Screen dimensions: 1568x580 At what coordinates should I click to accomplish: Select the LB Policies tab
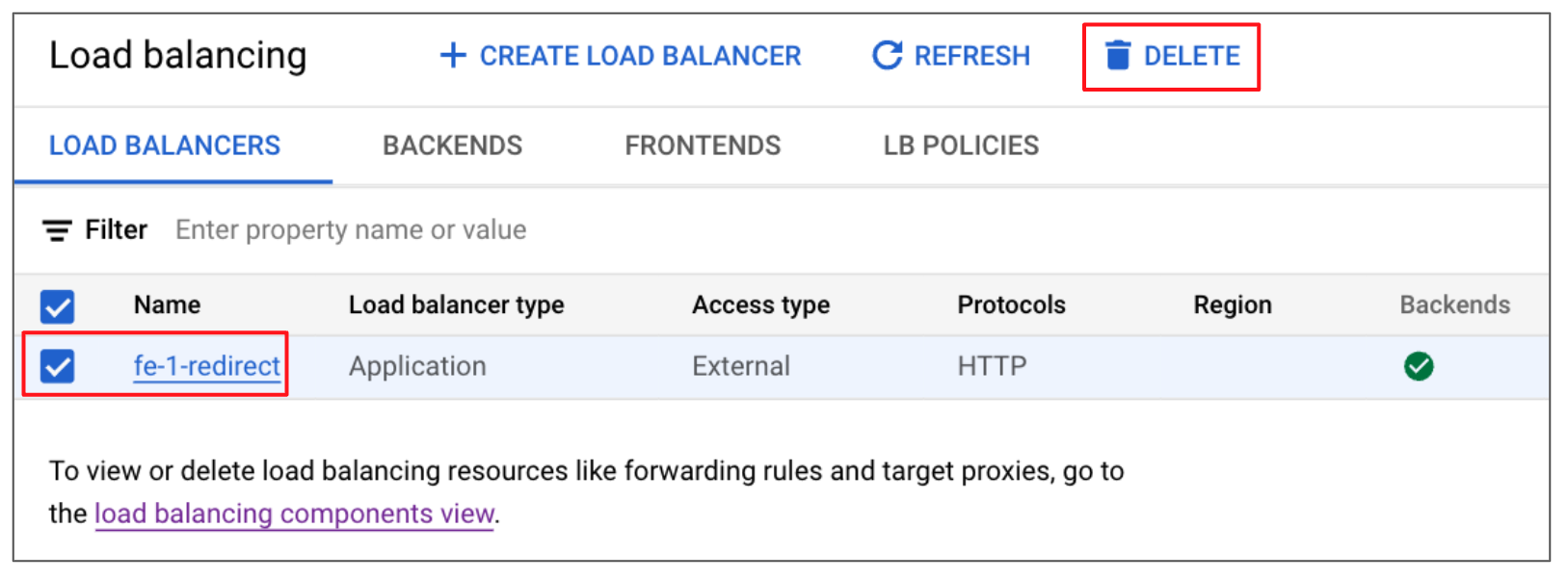[961, 145]
